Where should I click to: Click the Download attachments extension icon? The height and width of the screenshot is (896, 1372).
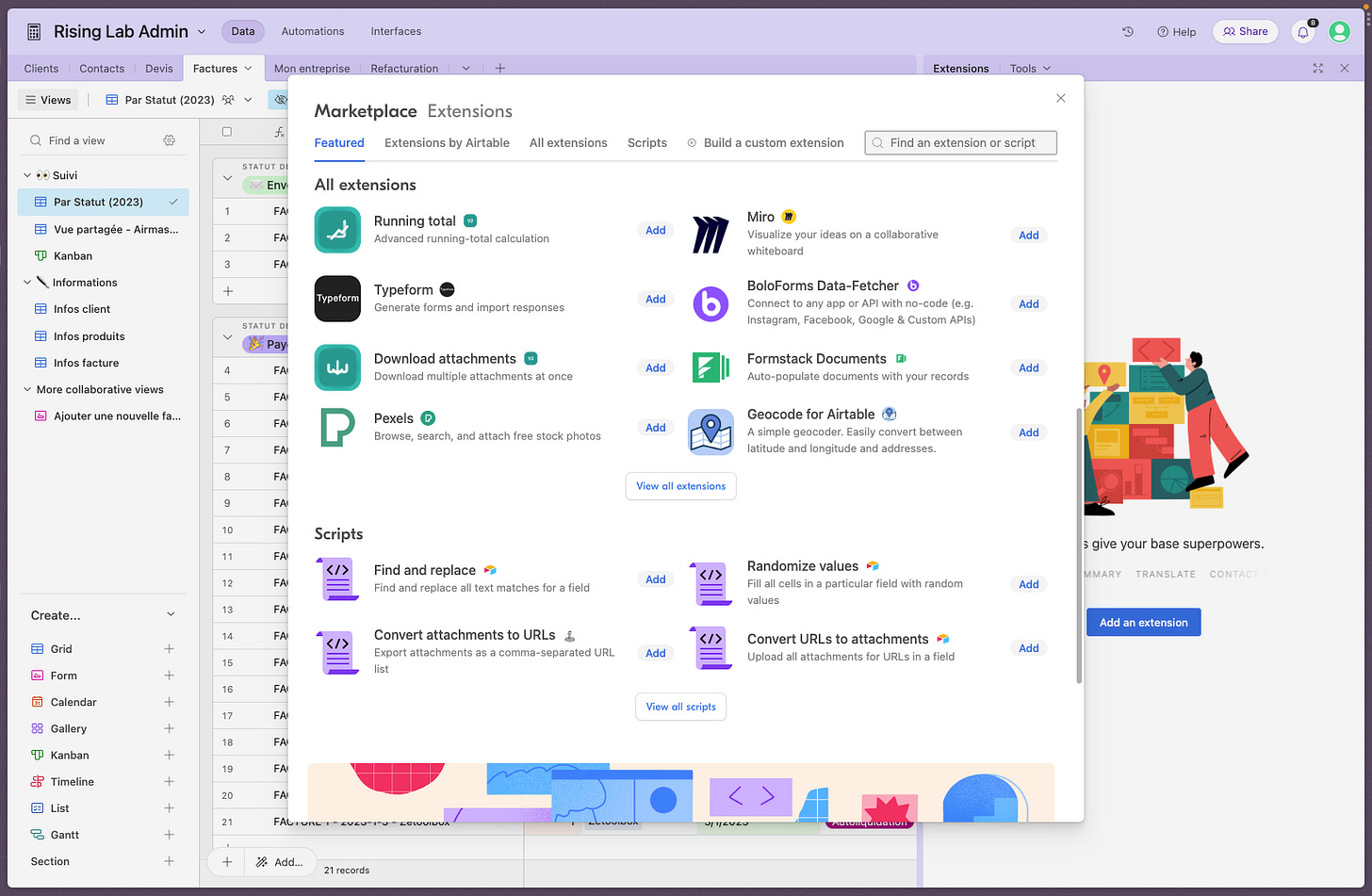(x=337, y=367)
